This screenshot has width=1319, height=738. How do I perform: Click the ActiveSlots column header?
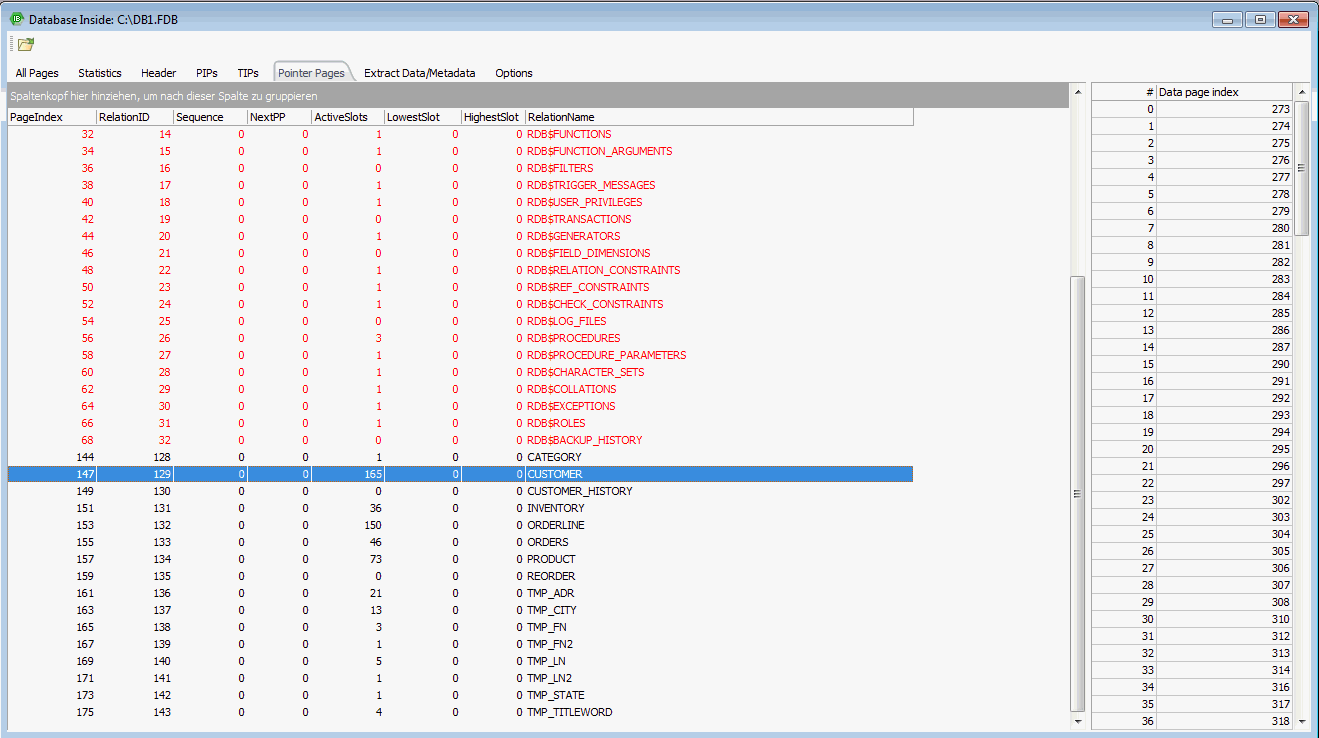pyautogui.click(x=346, y=117)
